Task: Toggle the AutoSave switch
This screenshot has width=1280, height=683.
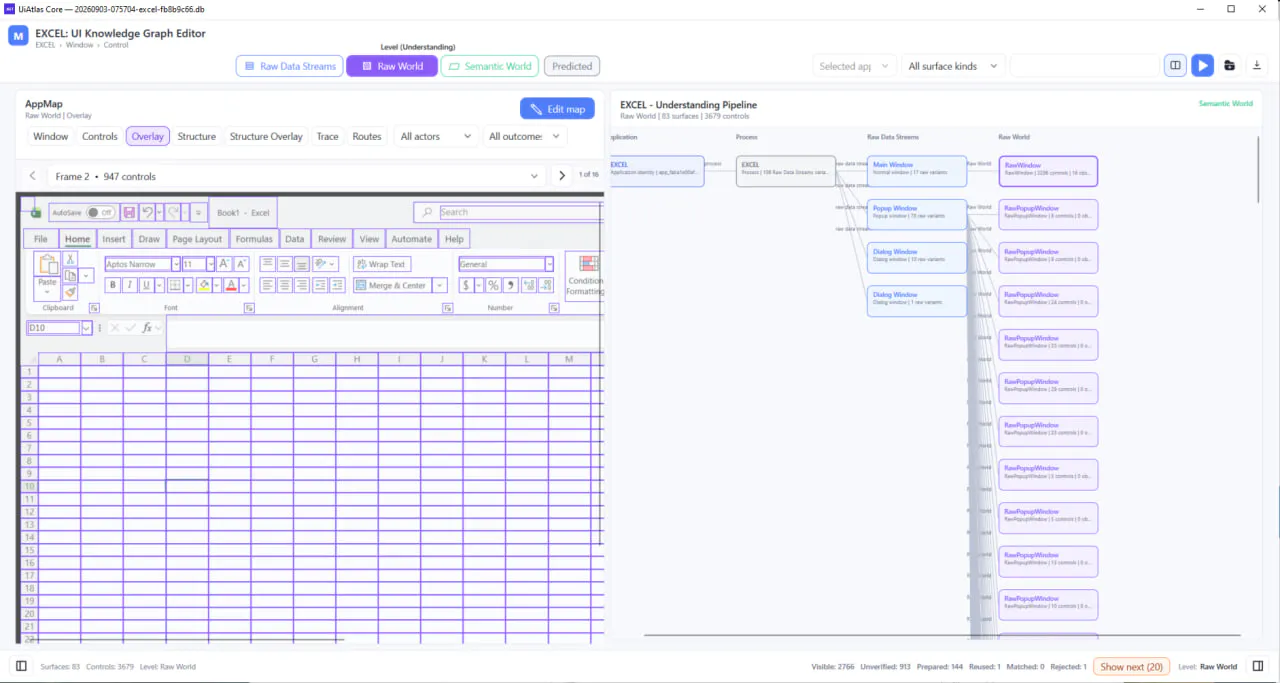Action: click(99, 213)
